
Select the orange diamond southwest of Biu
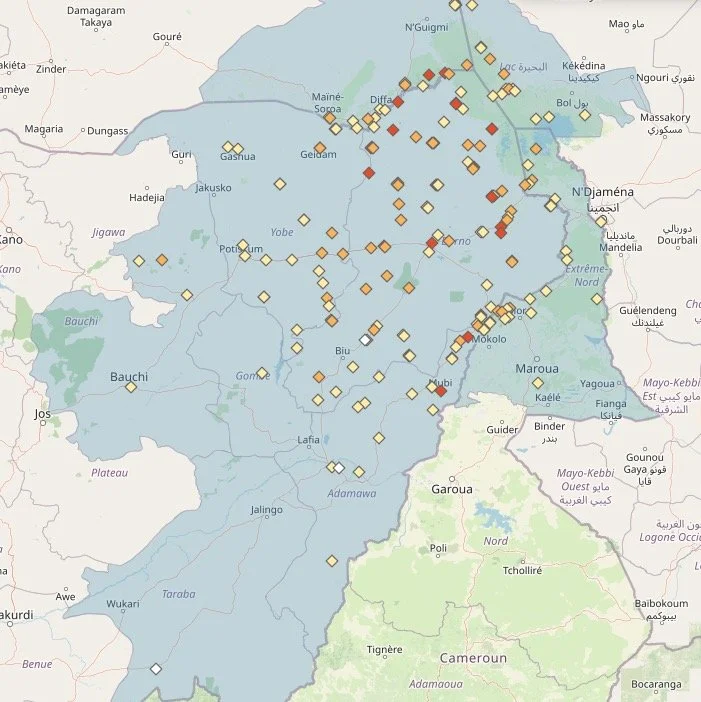319,377
